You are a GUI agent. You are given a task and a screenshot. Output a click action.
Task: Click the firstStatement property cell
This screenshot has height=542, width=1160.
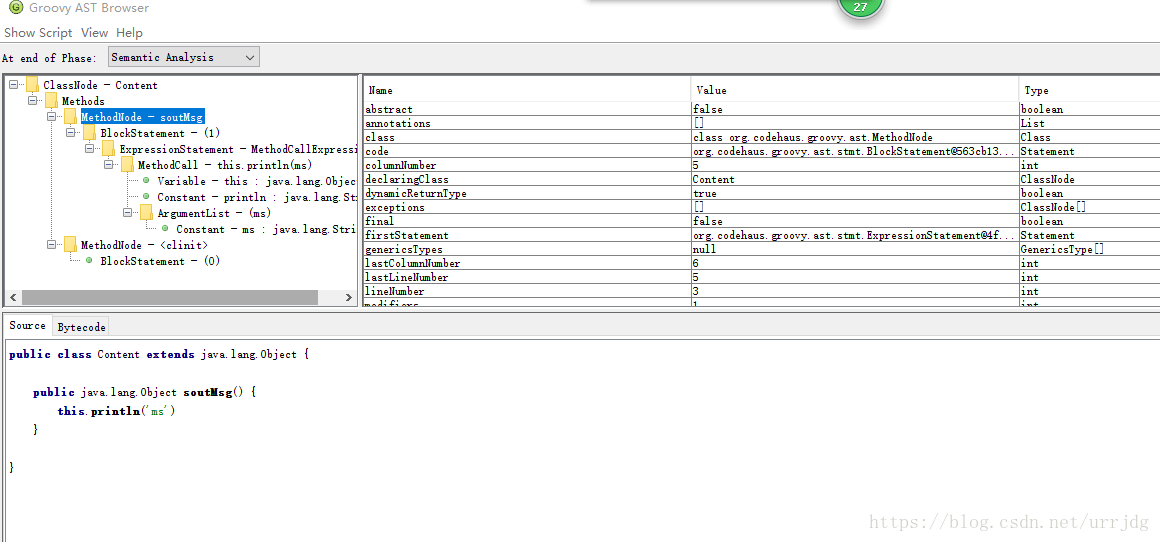527,235
